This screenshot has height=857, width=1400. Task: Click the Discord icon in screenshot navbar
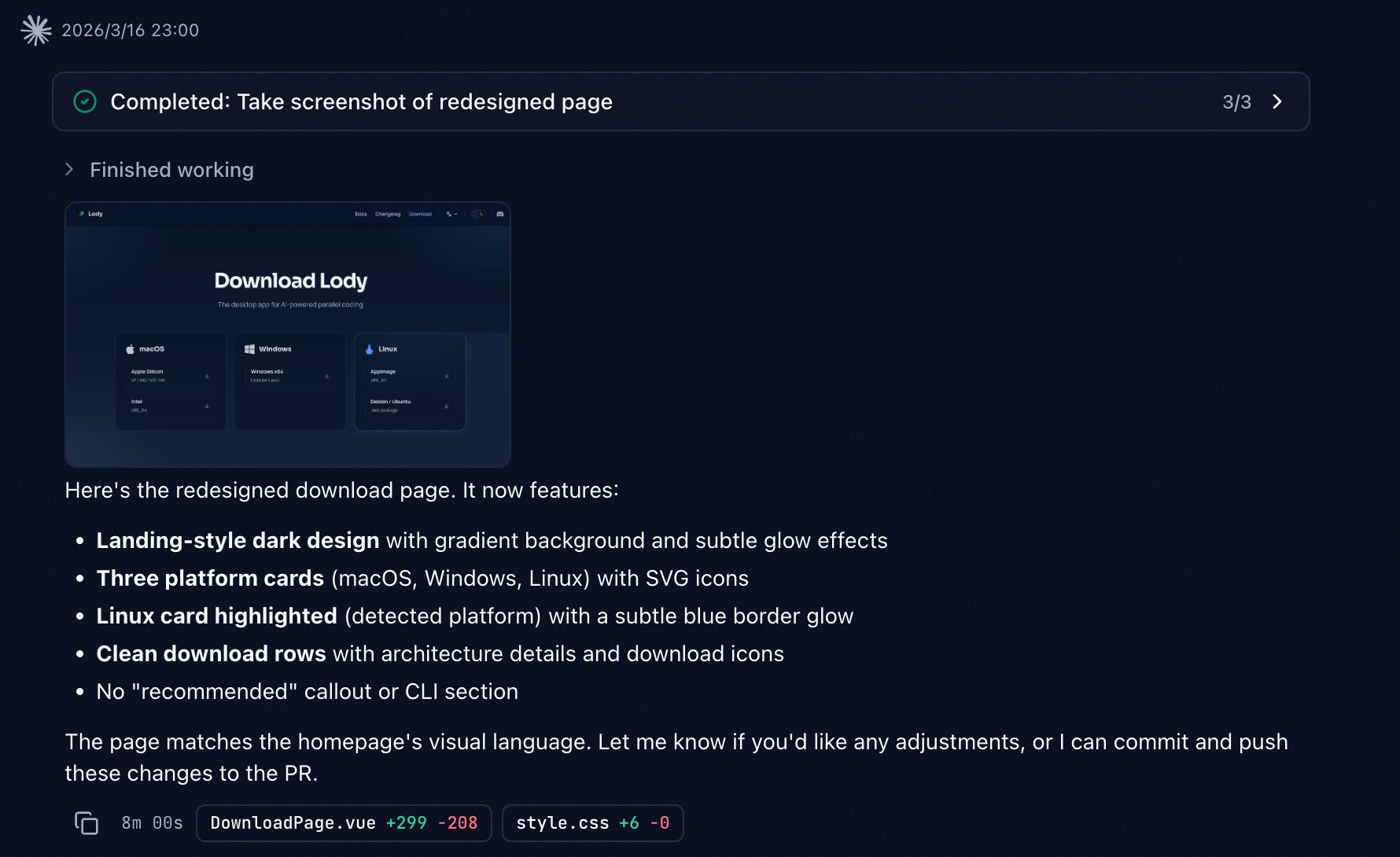[500, 214]
